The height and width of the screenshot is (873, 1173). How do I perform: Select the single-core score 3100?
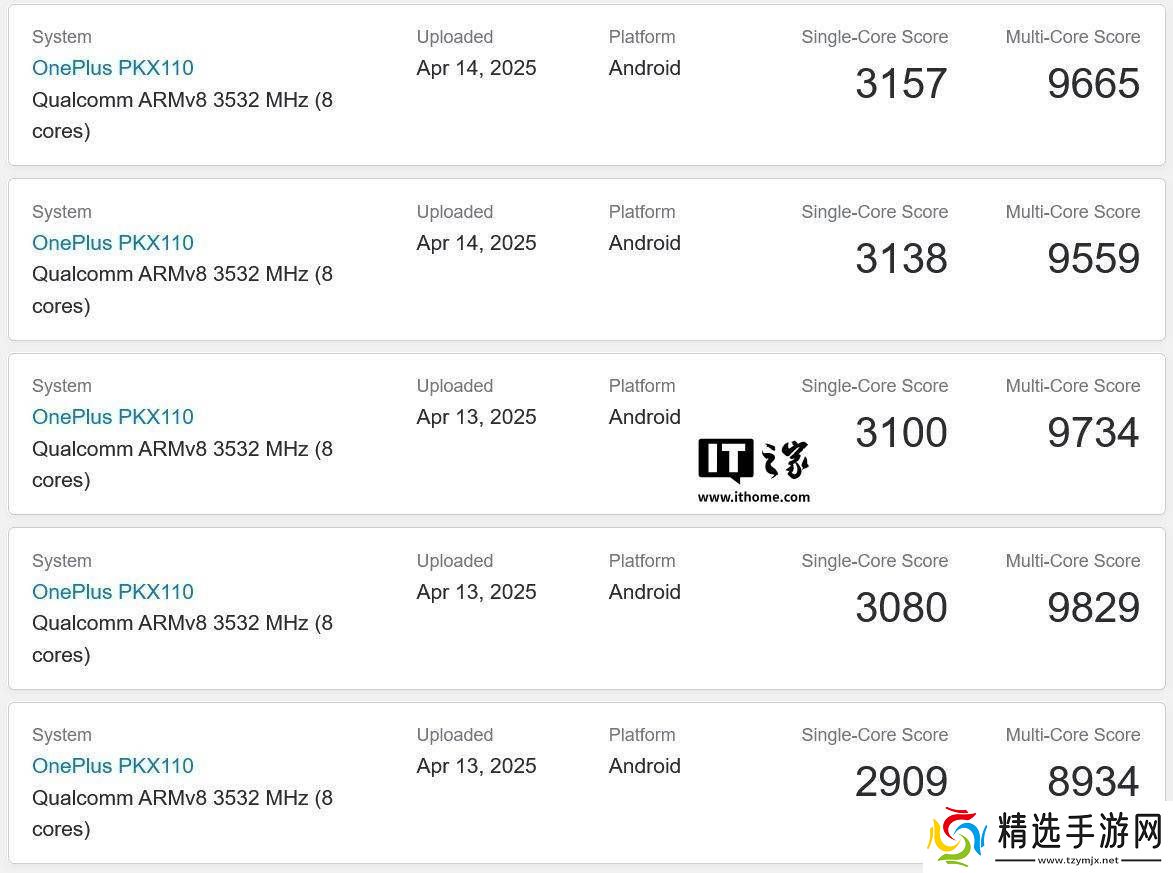pyautogui.click(x=901, y=433)
